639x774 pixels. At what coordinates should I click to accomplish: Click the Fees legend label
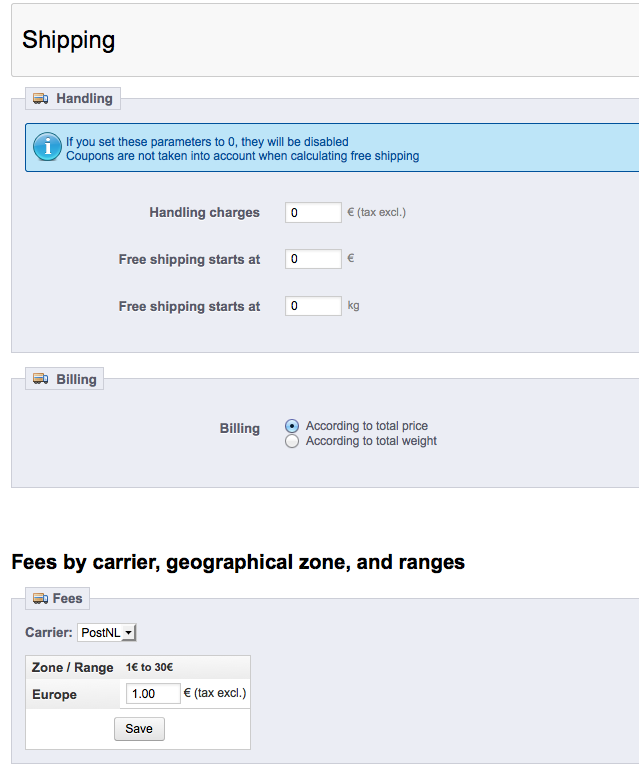[x=68, y=598]
